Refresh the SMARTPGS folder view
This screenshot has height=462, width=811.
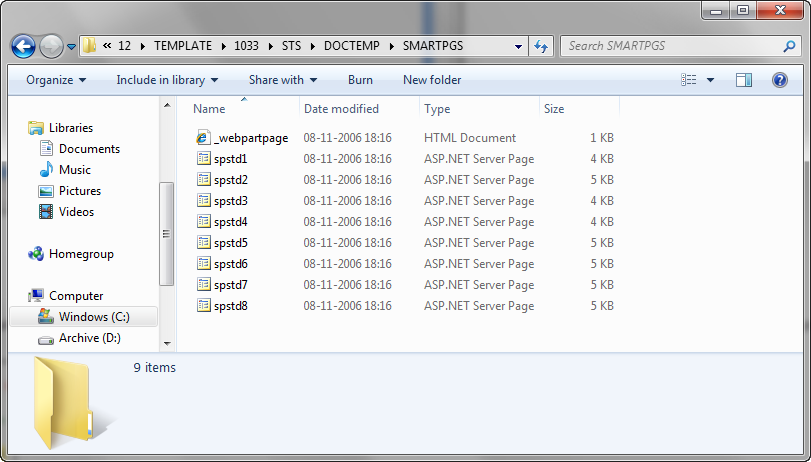pos(541,47)
